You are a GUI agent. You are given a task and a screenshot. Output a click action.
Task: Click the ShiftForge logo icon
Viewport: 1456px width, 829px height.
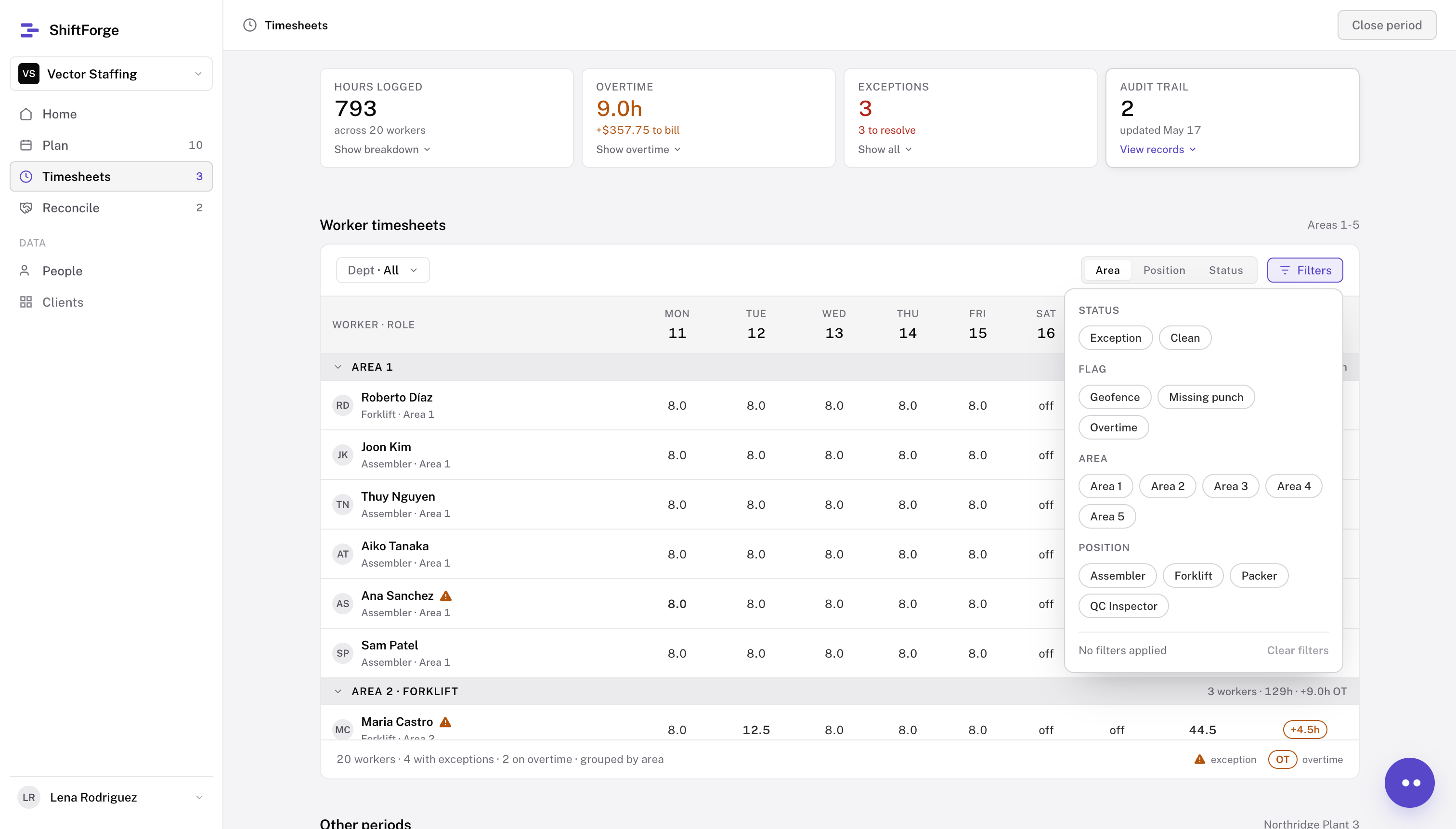[29, 30]
